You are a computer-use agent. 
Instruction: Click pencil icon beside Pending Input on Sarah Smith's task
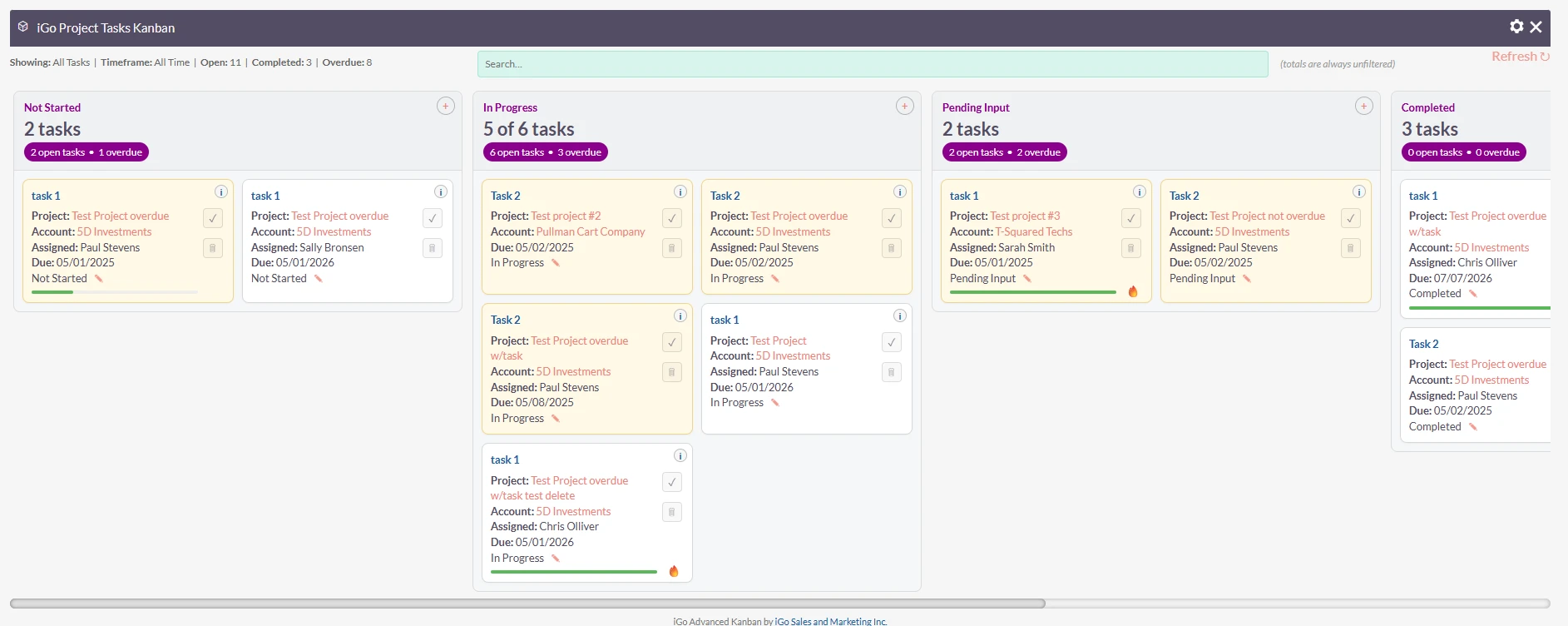1027,279
